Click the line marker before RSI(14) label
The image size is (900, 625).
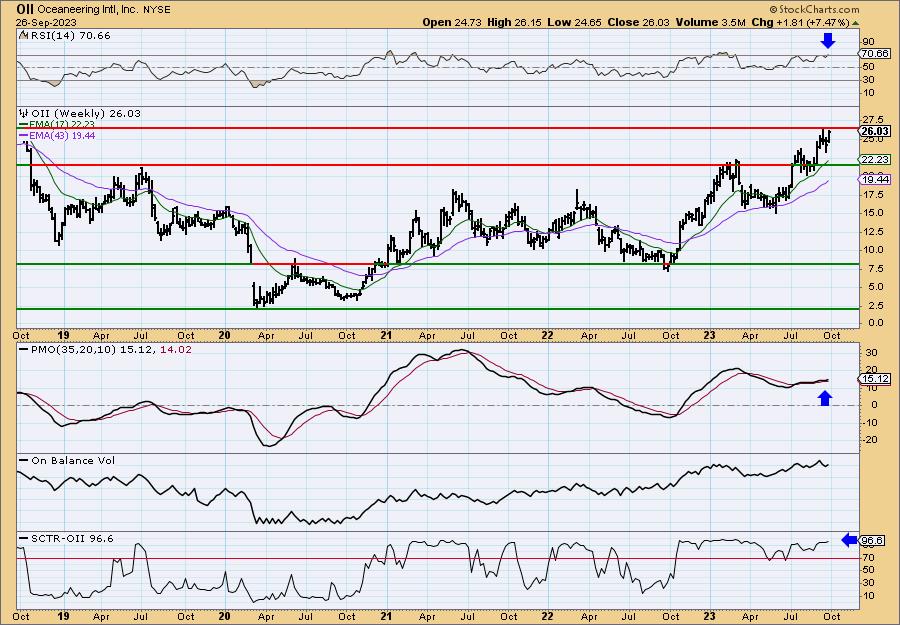pos(23,36)
